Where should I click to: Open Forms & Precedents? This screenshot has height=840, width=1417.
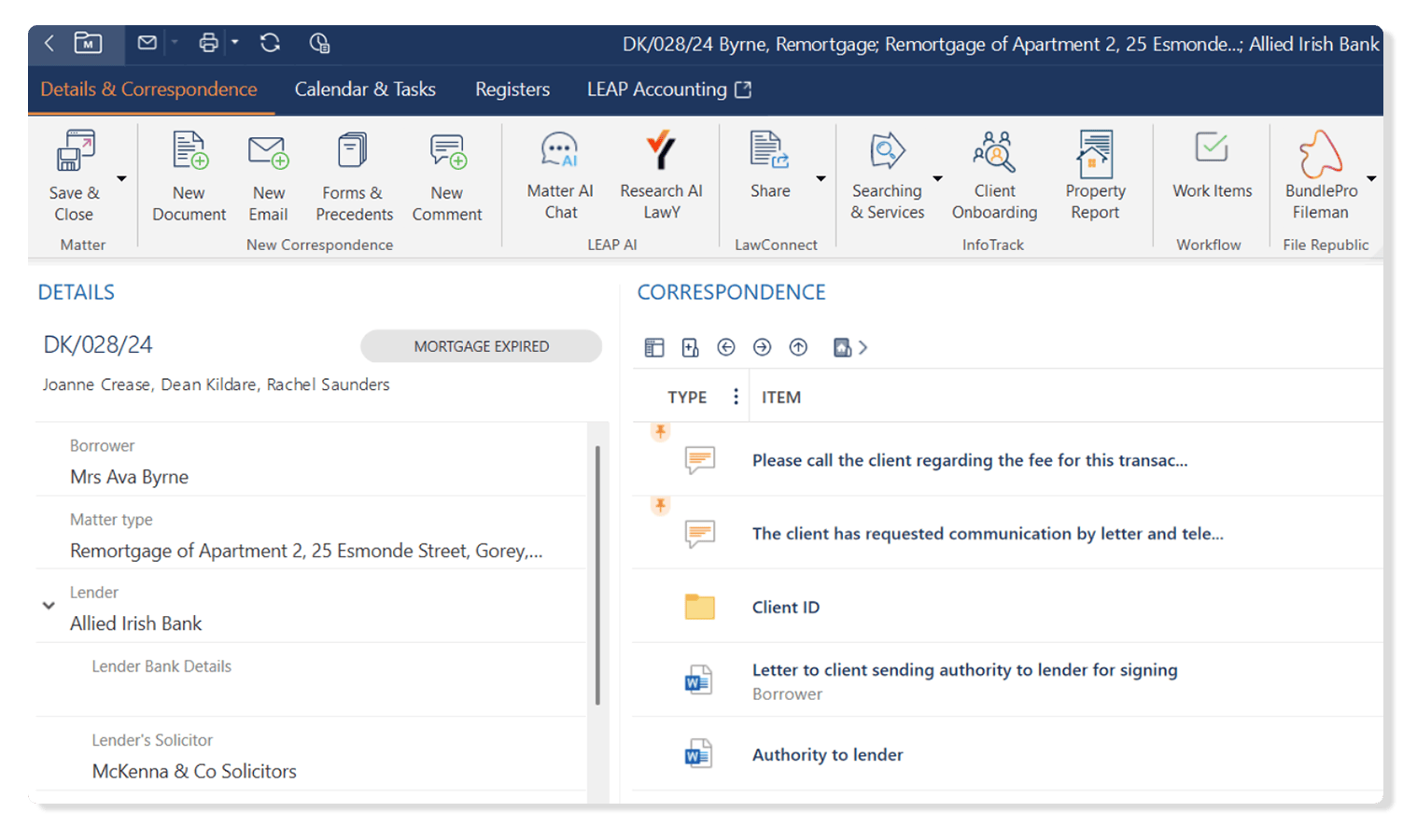click(354, 176)
